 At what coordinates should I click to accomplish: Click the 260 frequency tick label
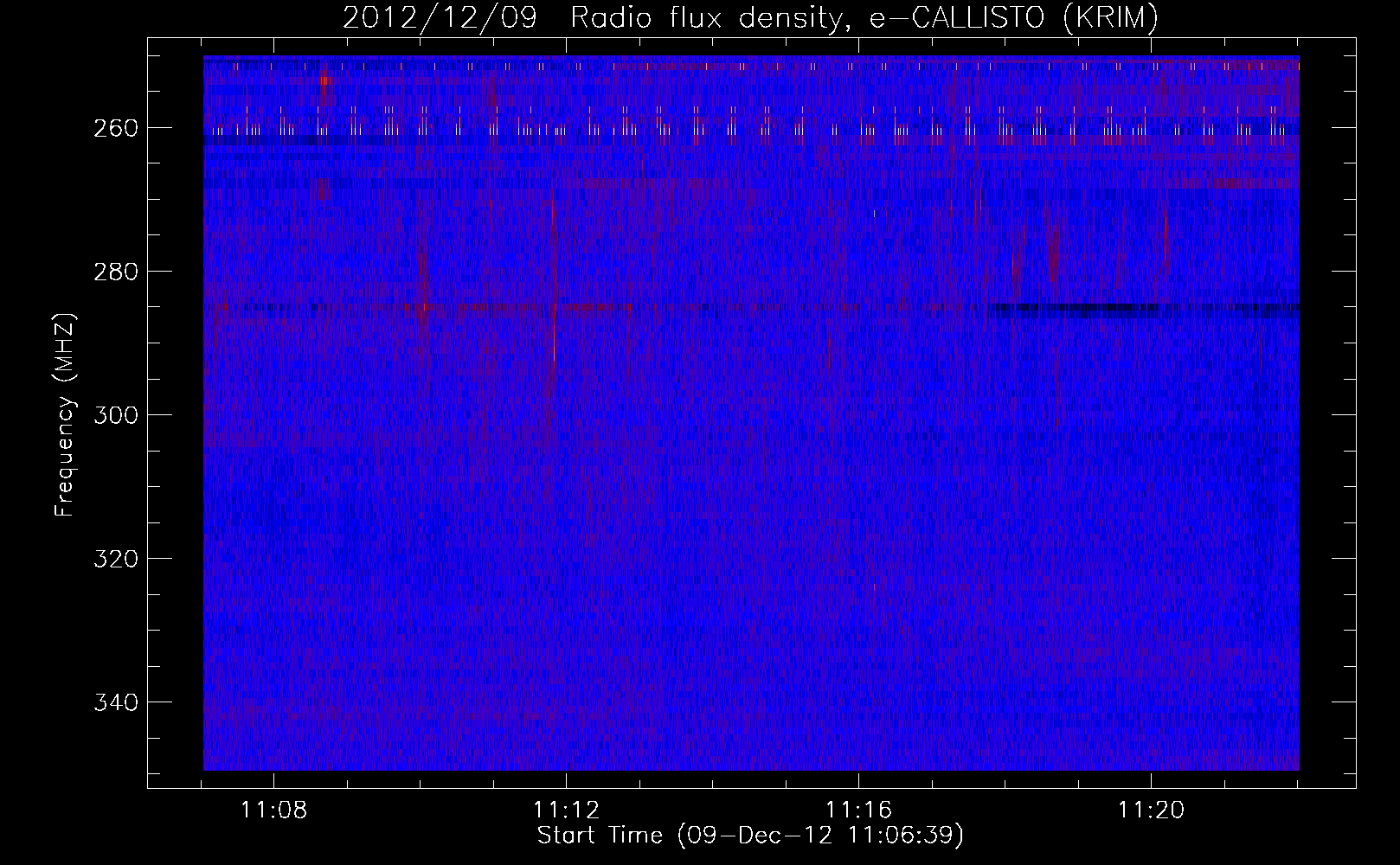(x=115, y=128)
